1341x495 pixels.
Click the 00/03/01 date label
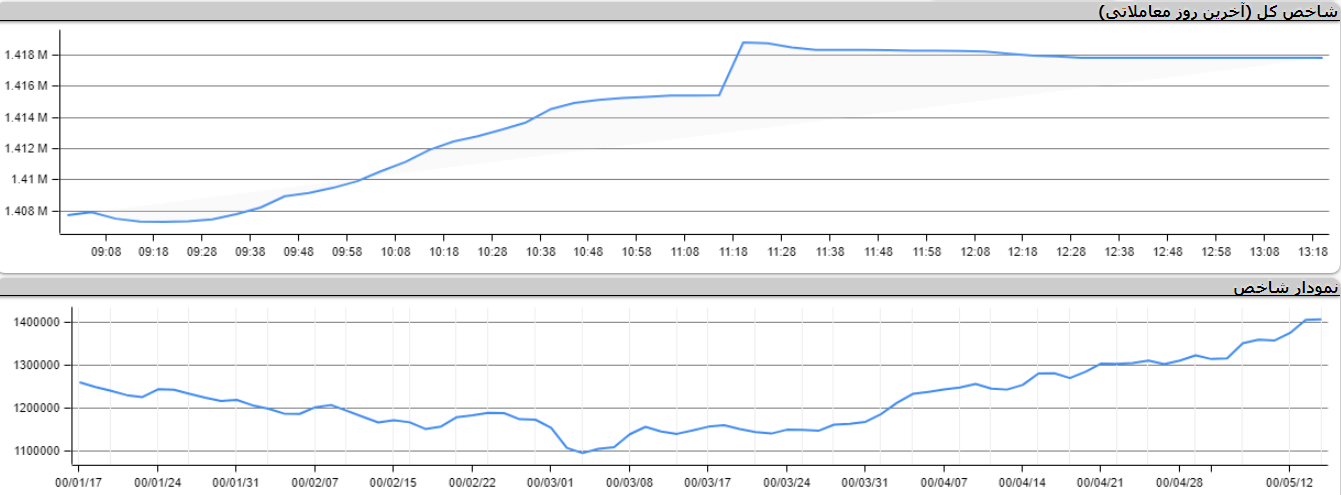550,483
